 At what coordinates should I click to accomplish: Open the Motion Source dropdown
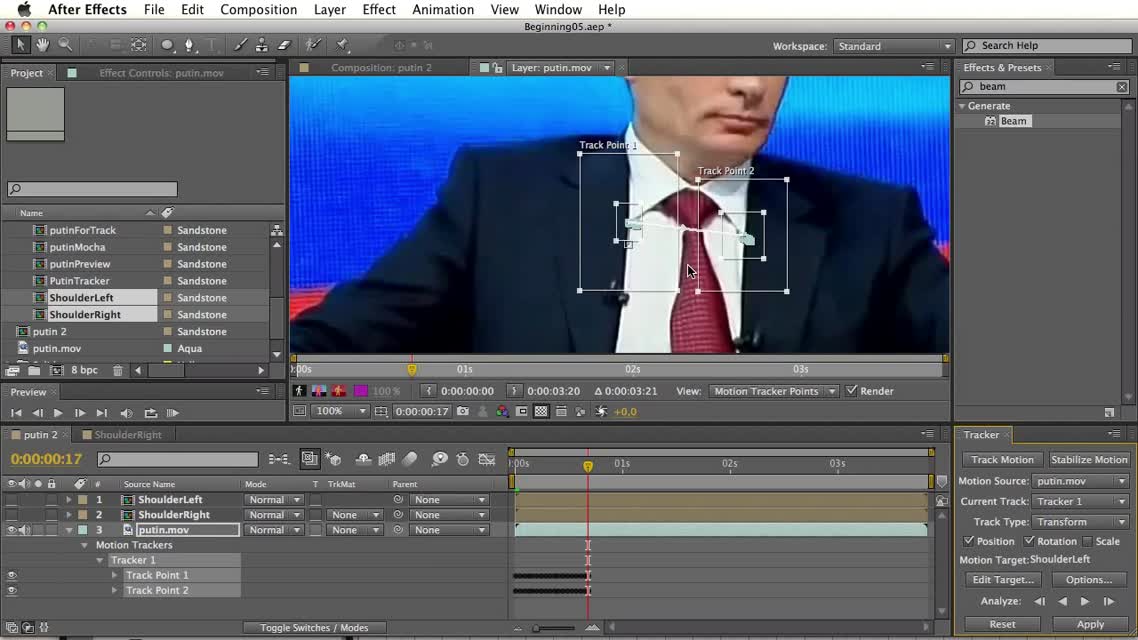click(x=1081, y=481)
